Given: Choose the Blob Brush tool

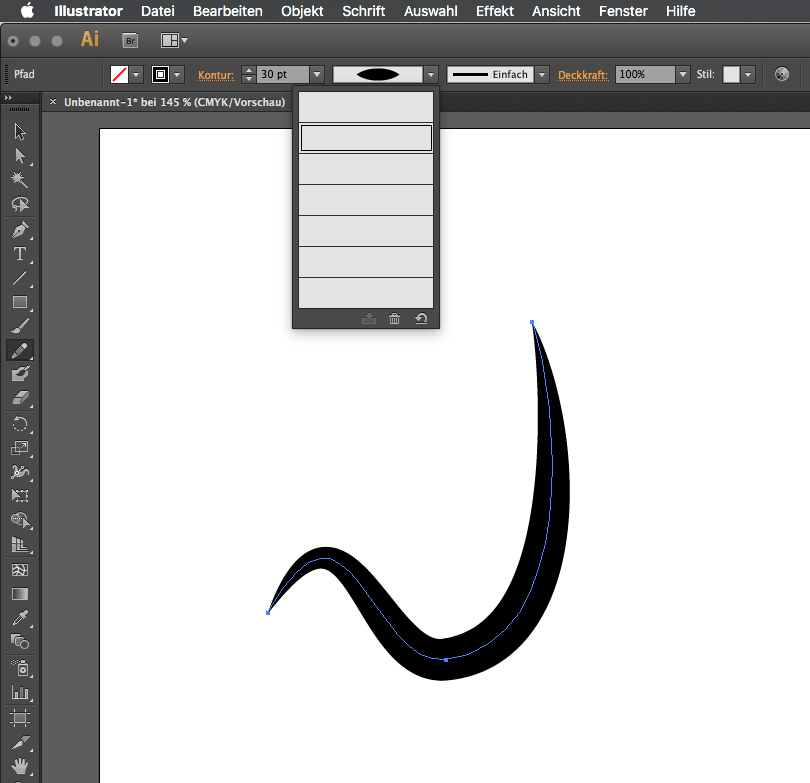Looking at the screenshot, I should coord(20,373).
